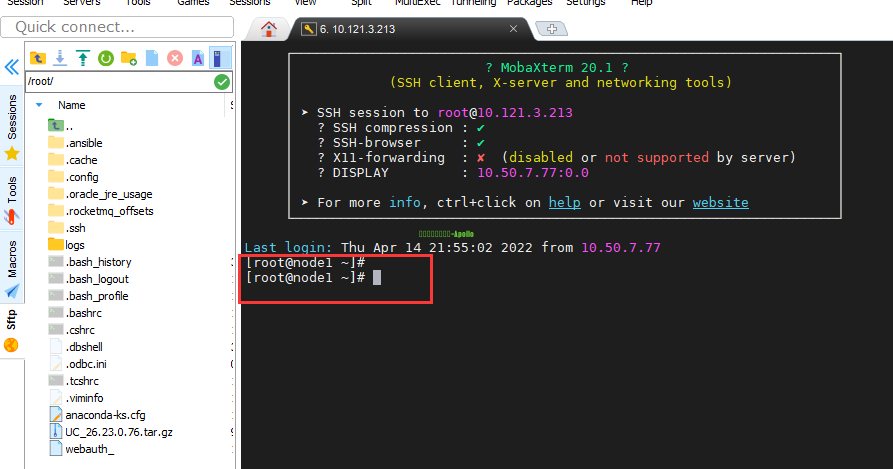Go to parent directory using SFTP toolbar icon
The image size is (893, 469).
tap(37, 58)
